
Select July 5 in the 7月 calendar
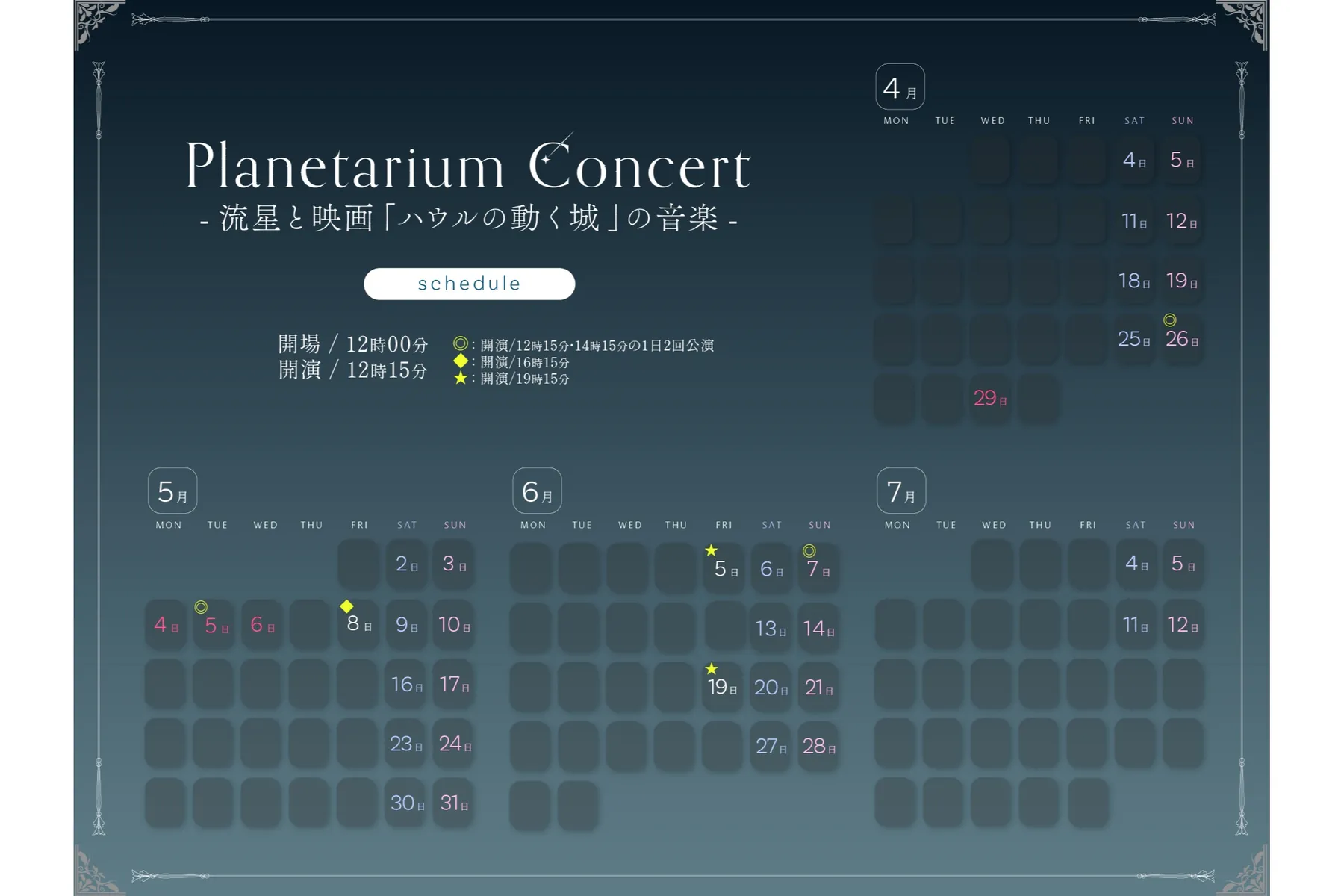pos(1183,564)
